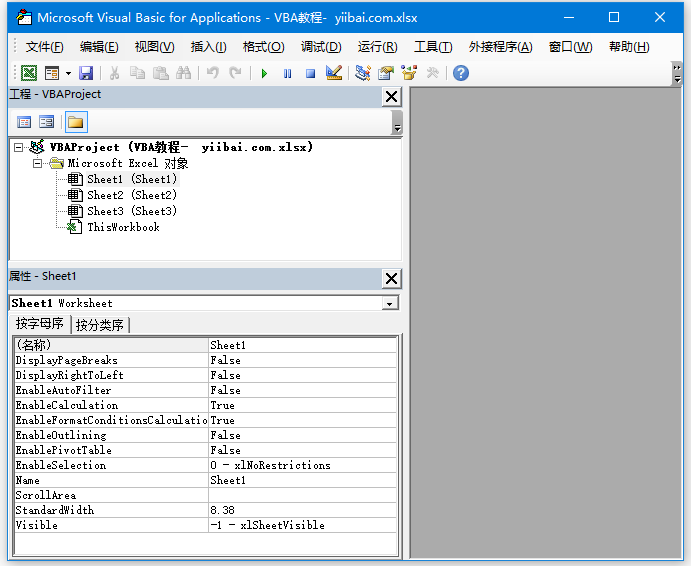Open the 帮助(H) menu

pos(629,47)
